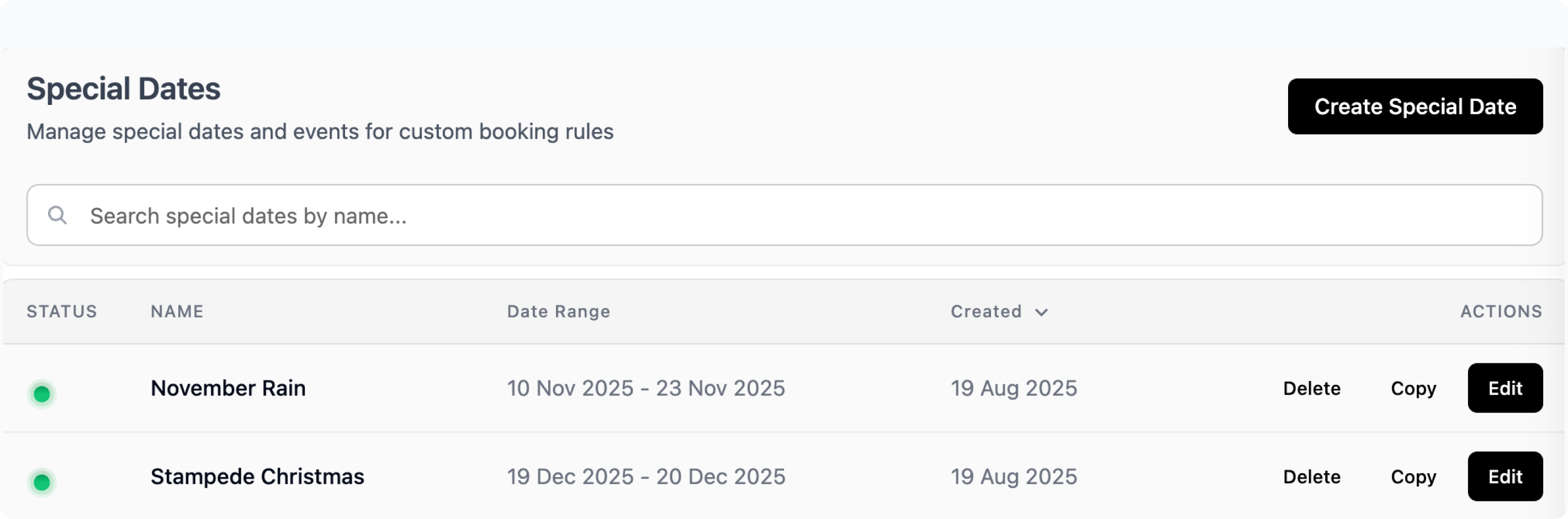Click the NAME column header
Viewport: 1568px width, 519px height.
(177, 311)
